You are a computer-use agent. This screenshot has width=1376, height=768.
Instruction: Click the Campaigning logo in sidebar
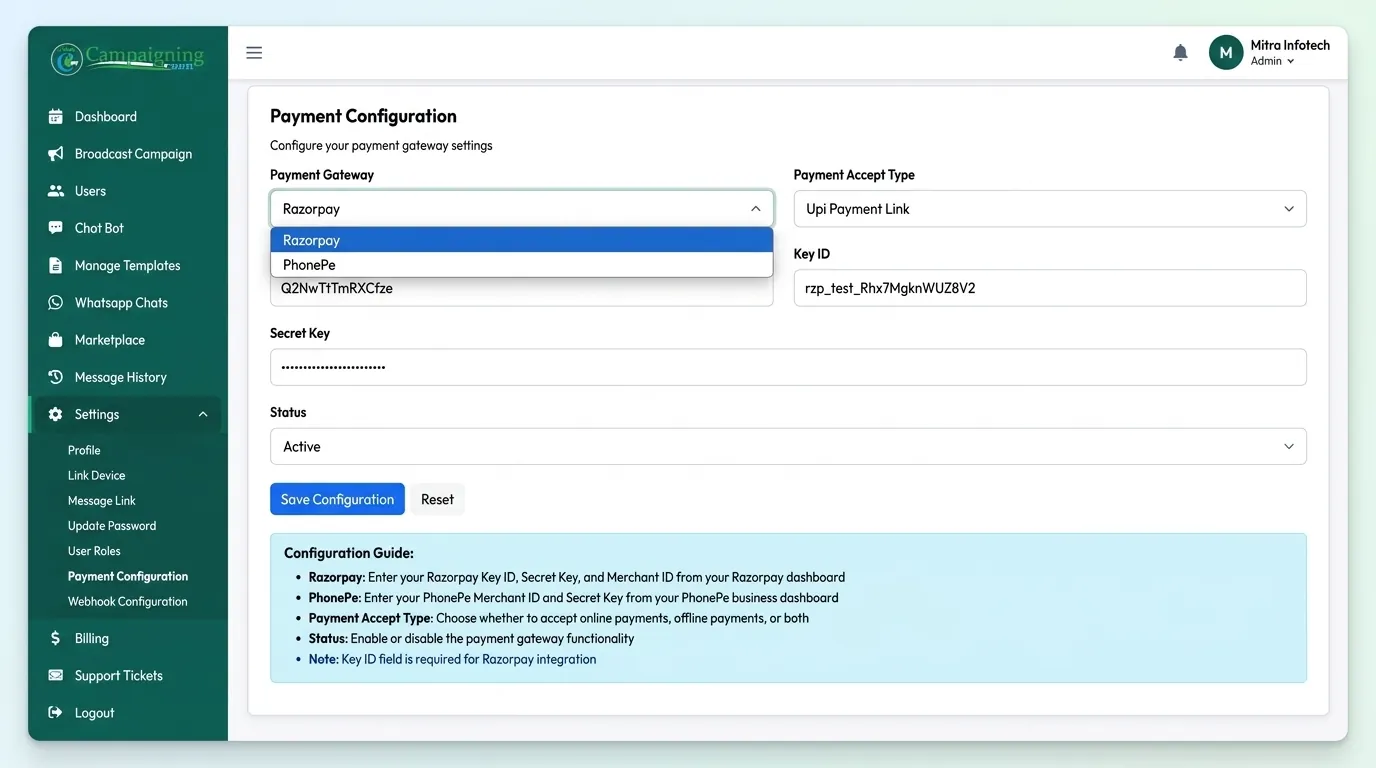coord(128,59)
